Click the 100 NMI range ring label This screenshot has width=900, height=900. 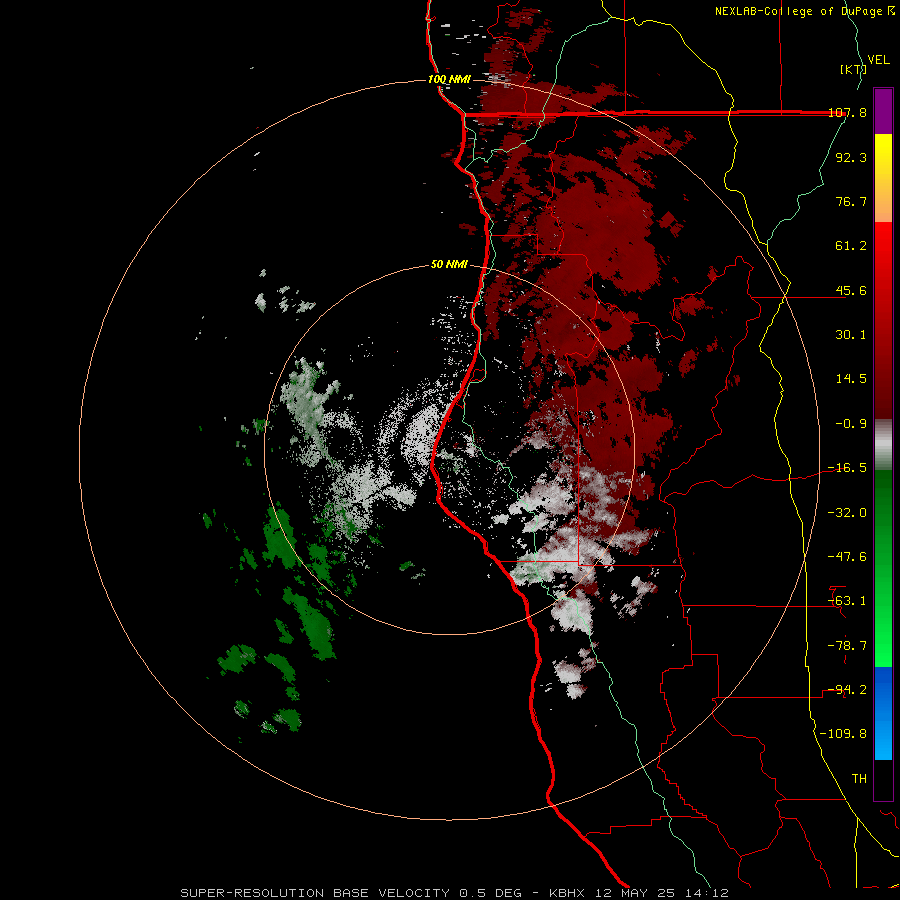(x=449, y=79)
